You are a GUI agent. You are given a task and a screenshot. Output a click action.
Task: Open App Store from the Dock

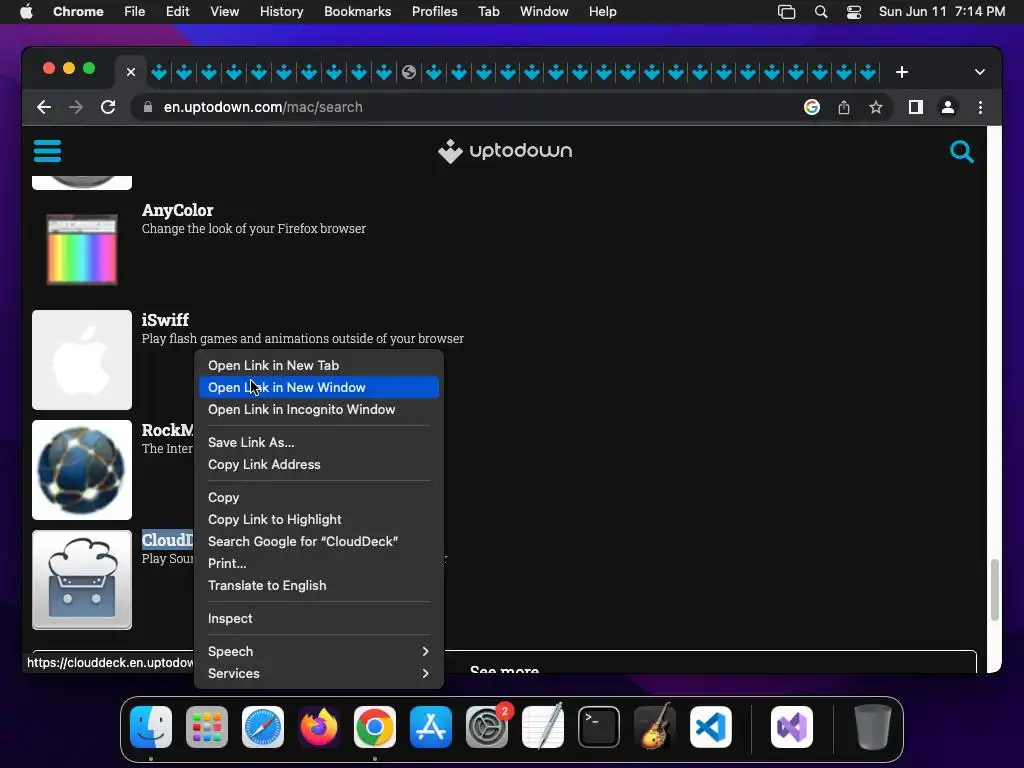pyautogui.click(x=430, y=727)
